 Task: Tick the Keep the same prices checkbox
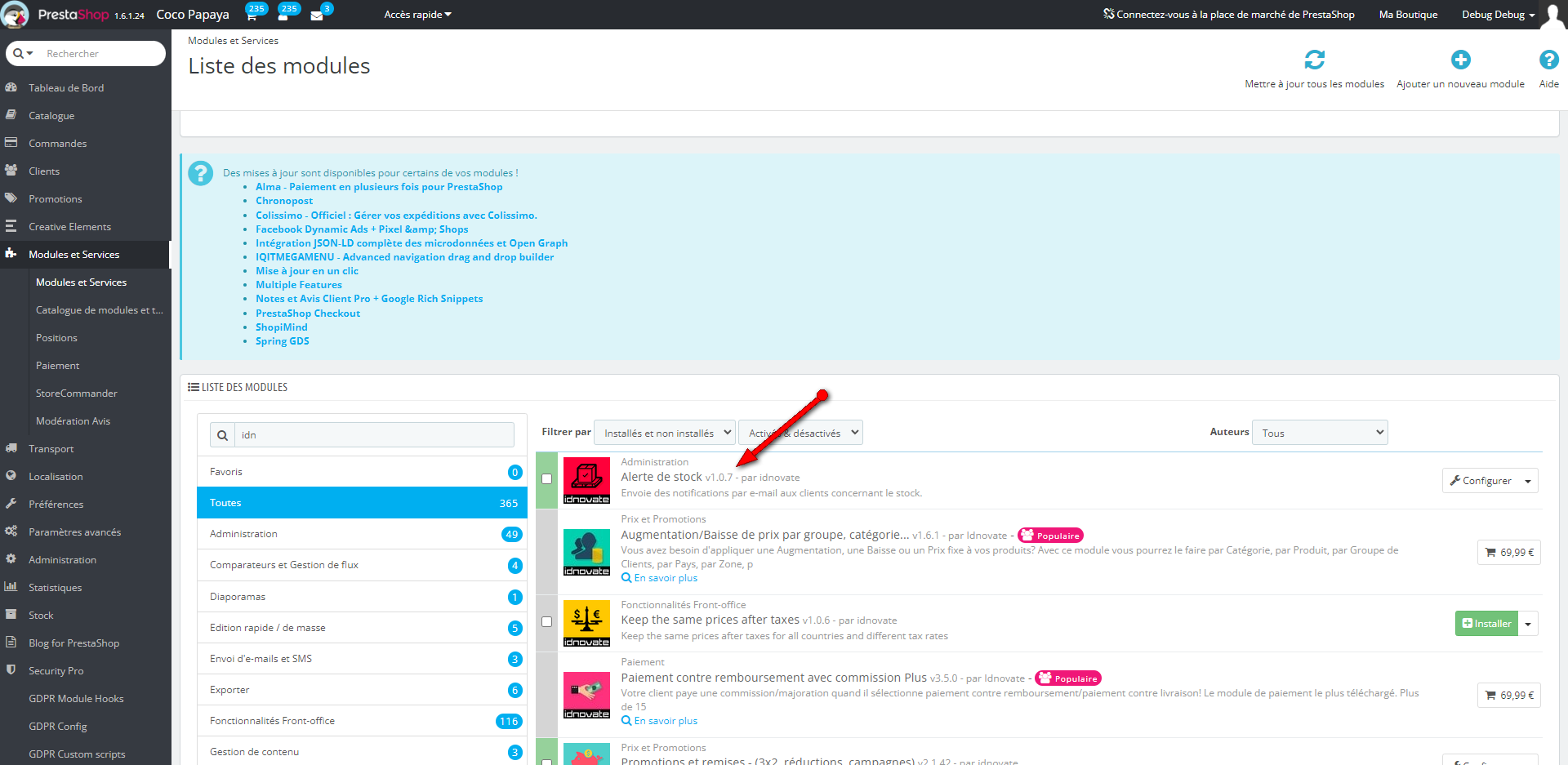(547, 622)
